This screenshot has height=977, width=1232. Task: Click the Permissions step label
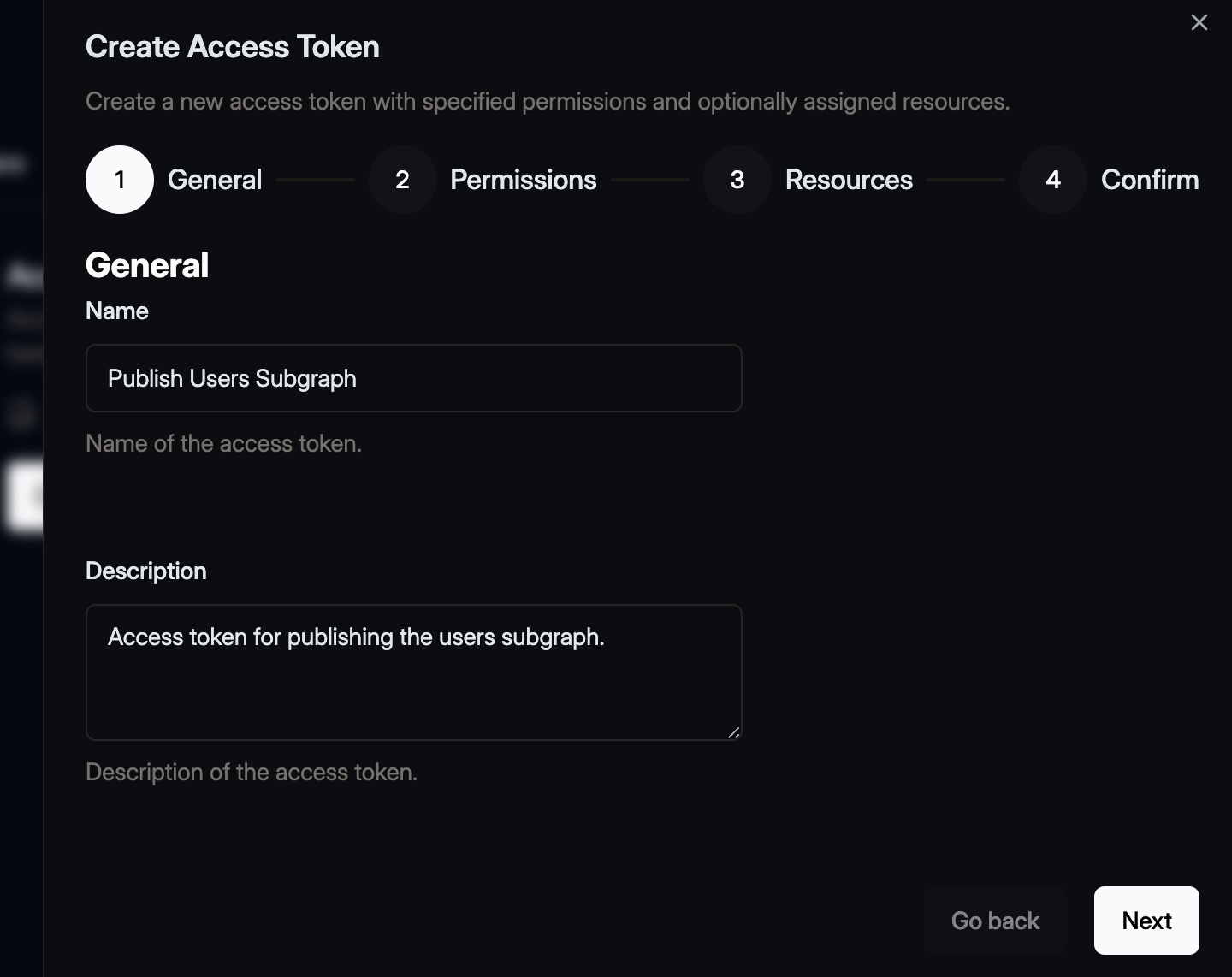(x=523, y=180)
